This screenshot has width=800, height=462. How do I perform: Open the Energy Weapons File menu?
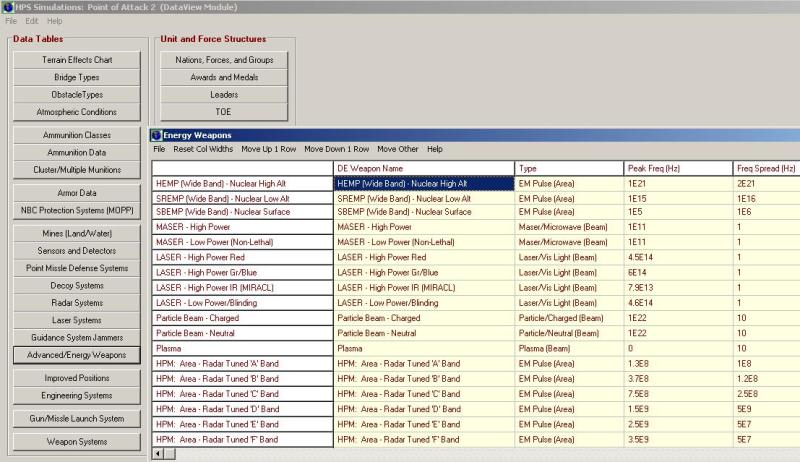[159, 149]
